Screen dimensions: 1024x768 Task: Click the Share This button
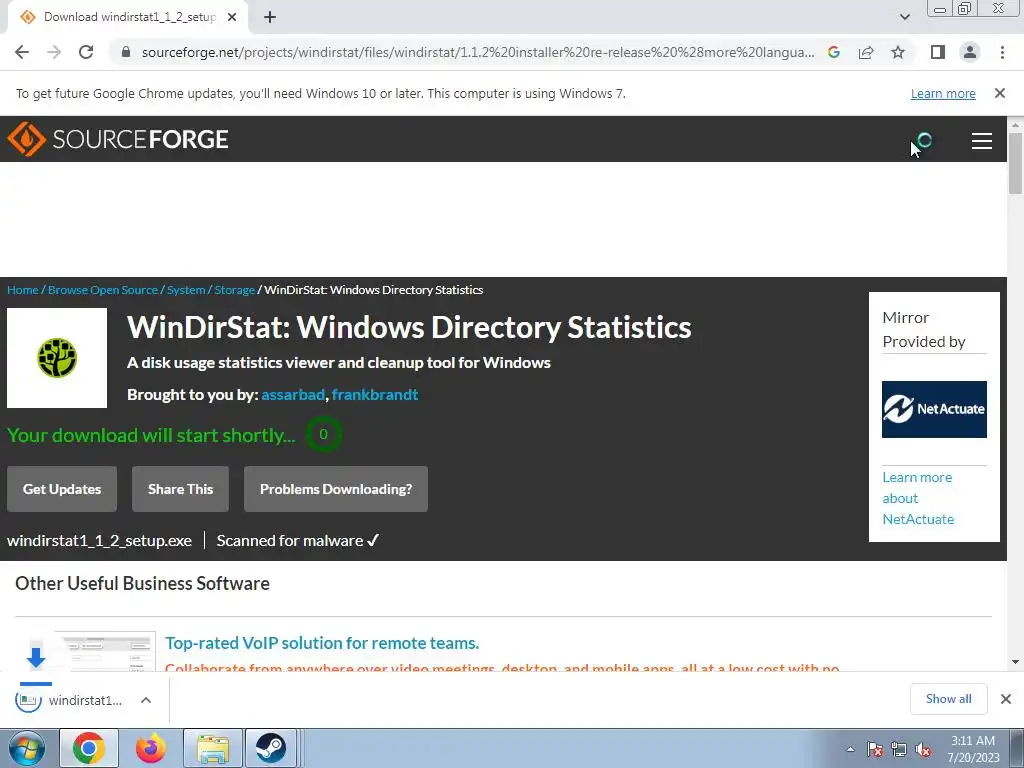pos(180,489)
